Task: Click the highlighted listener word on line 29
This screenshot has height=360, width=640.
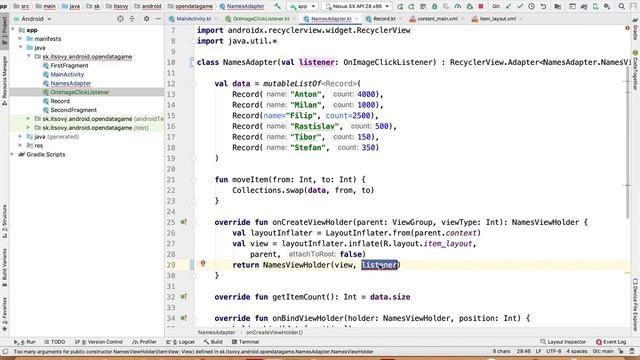Action: tap(379, 265)
